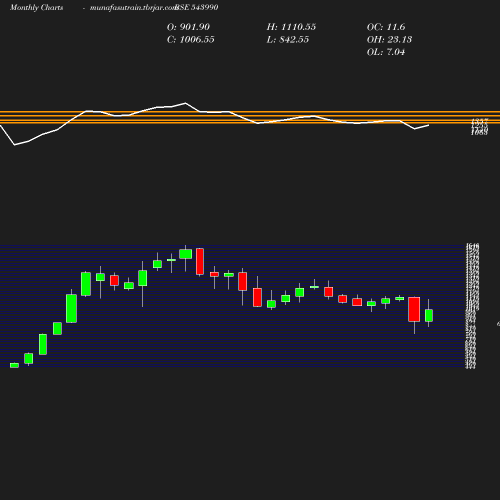The image size is (500, 500).
Task: Click the peak of the white indicator line
Action: pos(186,103)
